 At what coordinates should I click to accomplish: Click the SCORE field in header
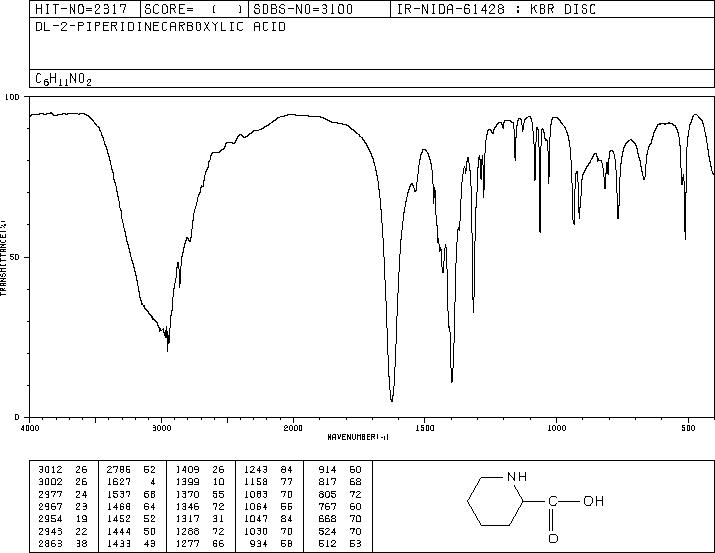tap(194, 9)
